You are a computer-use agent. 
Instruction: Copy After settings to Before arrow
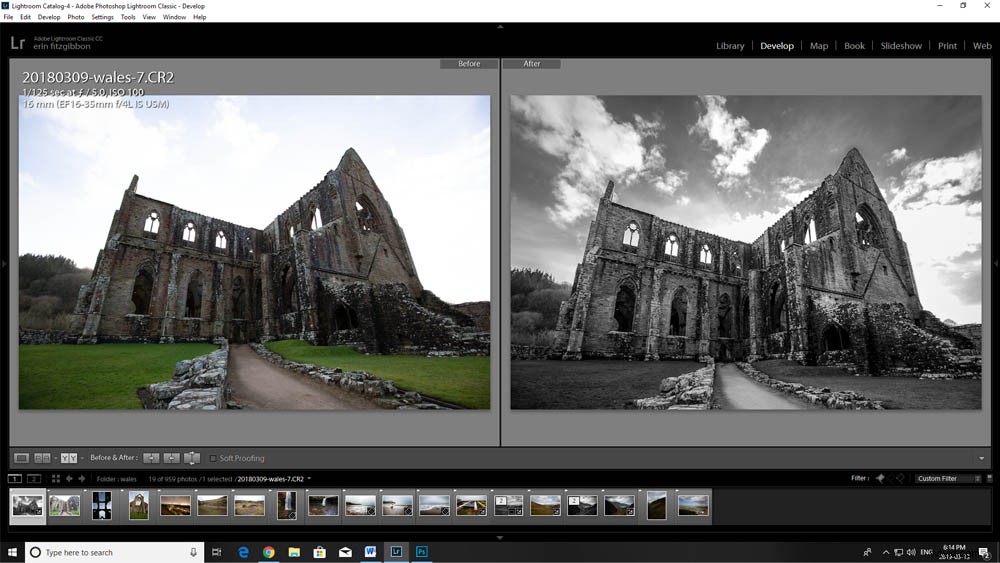[x=172, y=458]
